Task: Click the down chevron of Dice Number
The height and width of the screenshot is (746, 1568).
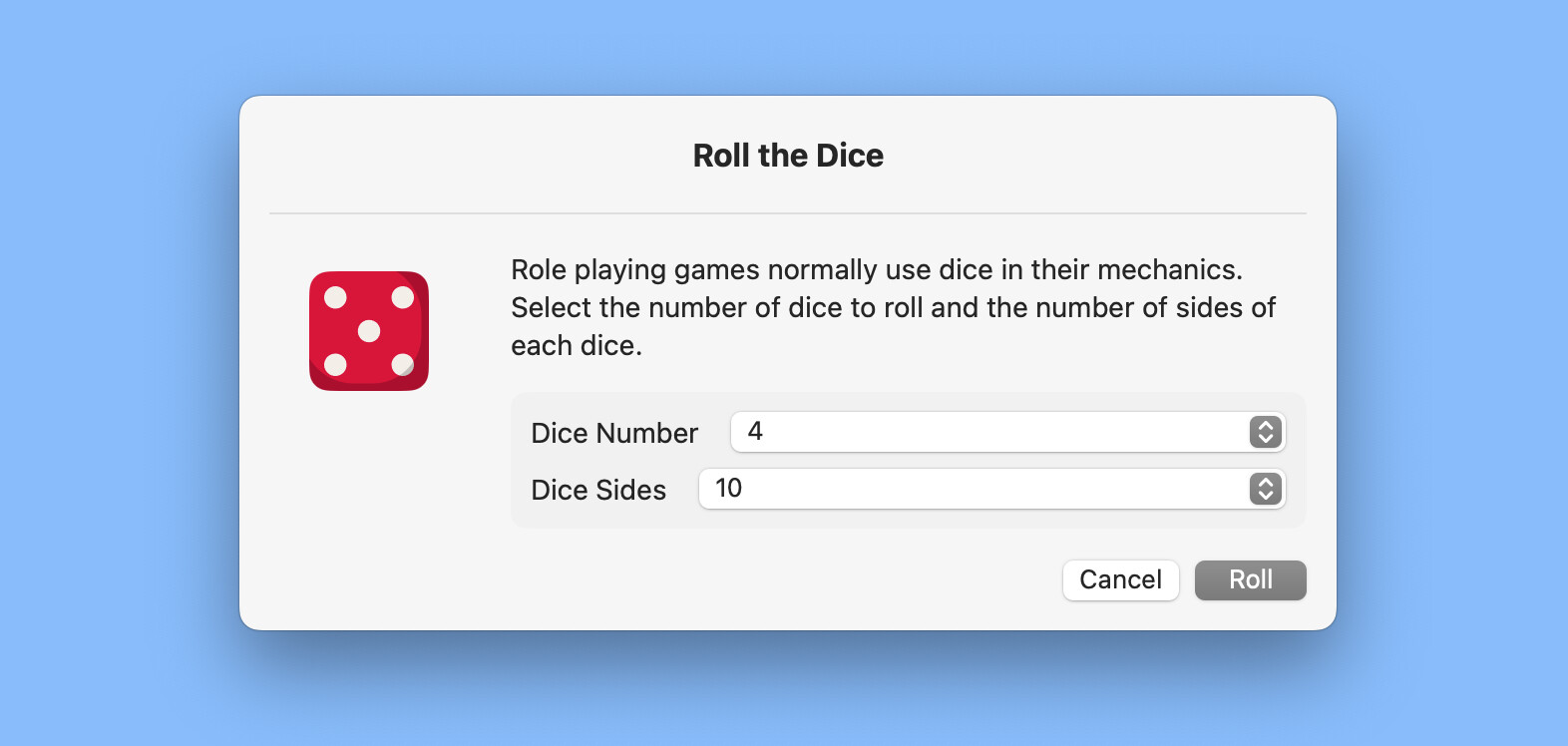Action: 1266,439
